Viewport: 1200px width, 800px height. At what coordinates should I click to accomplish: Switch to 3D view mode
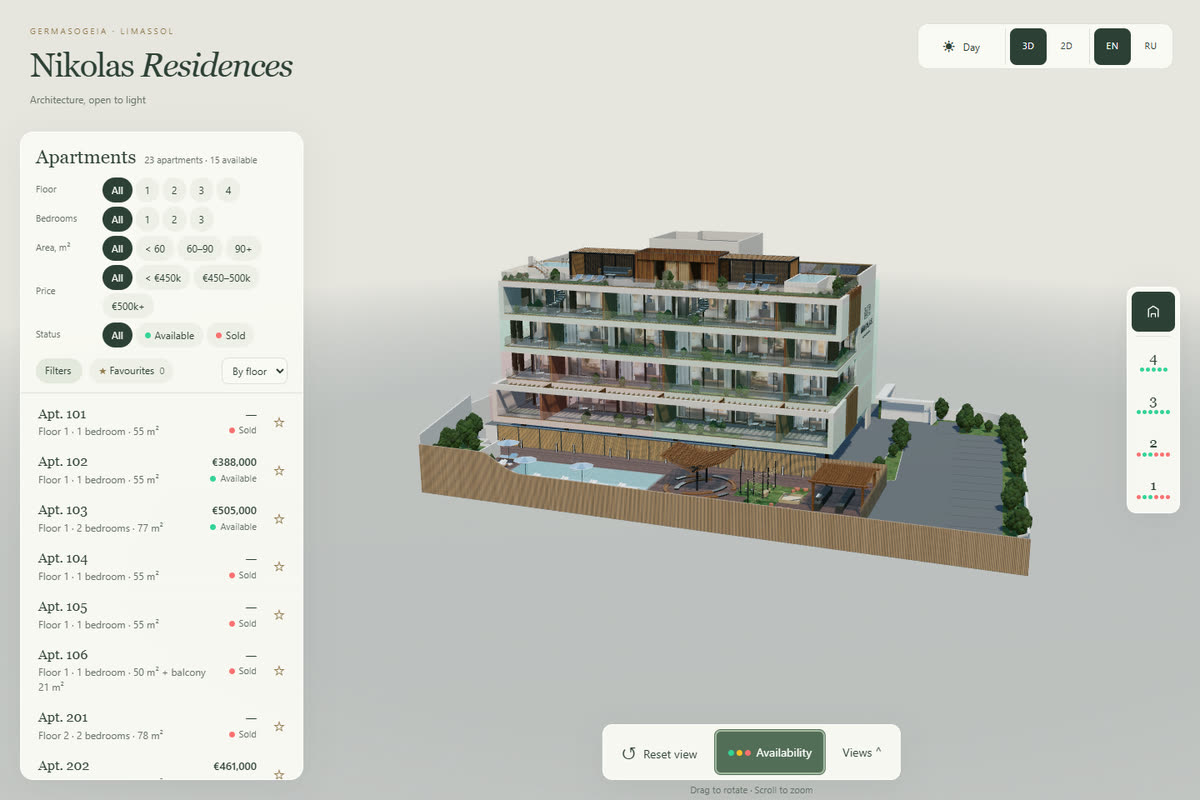point(1028,47)
